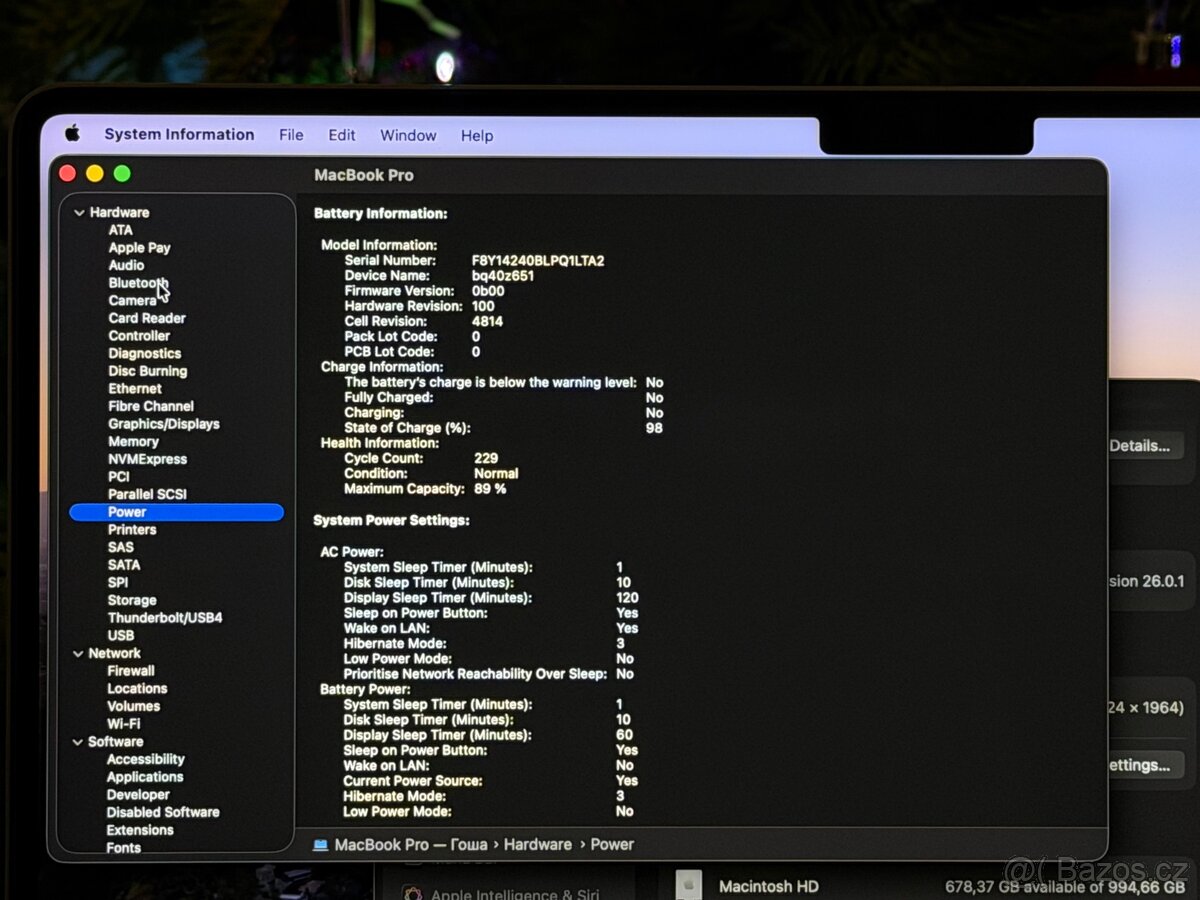Screen dimensions: 1200x900
Task: Collapse the Network section chevron
Action: [79, 654]
